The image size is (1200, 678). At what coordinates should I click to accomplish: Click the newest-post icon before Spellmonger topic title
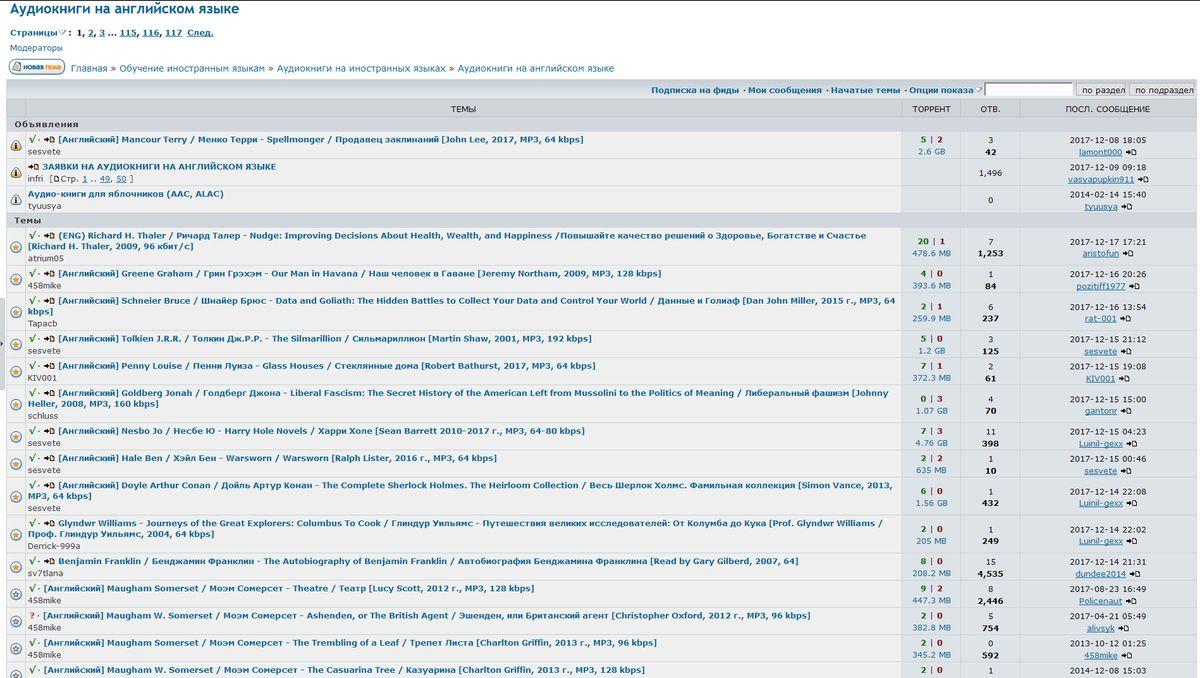click(49, 140)
